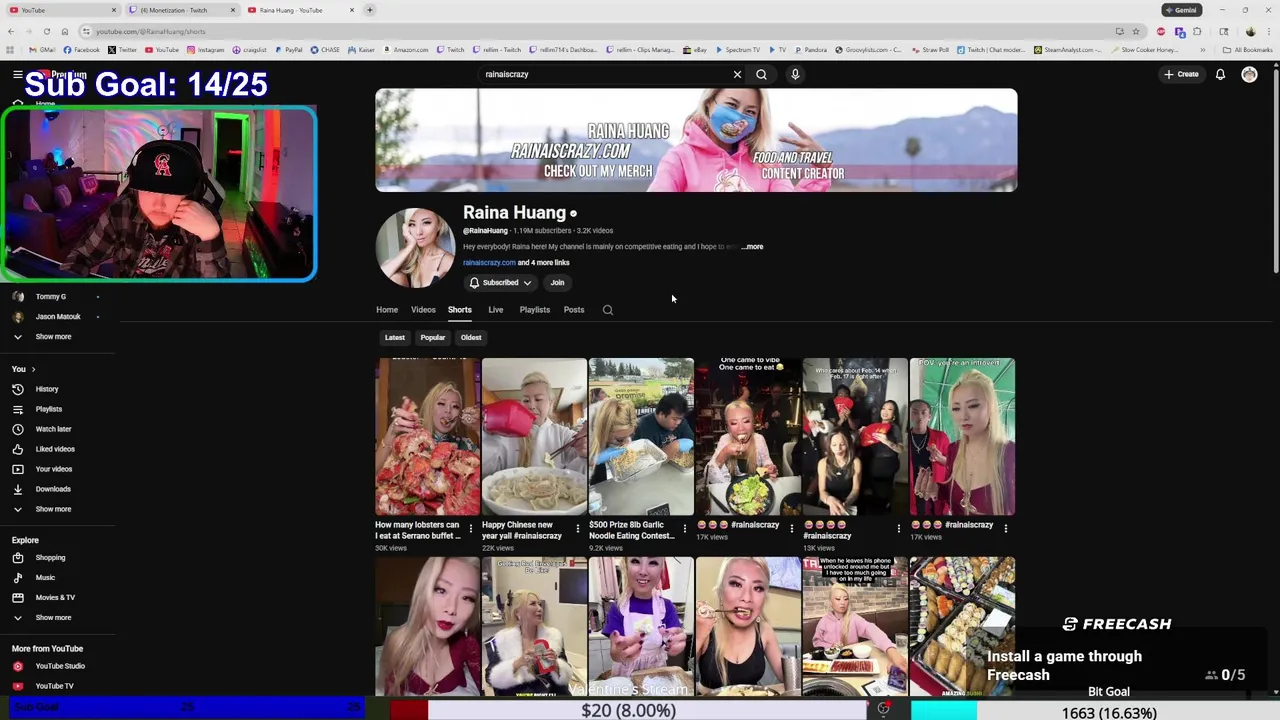Go to Chrome home page icon

[65, 31]
